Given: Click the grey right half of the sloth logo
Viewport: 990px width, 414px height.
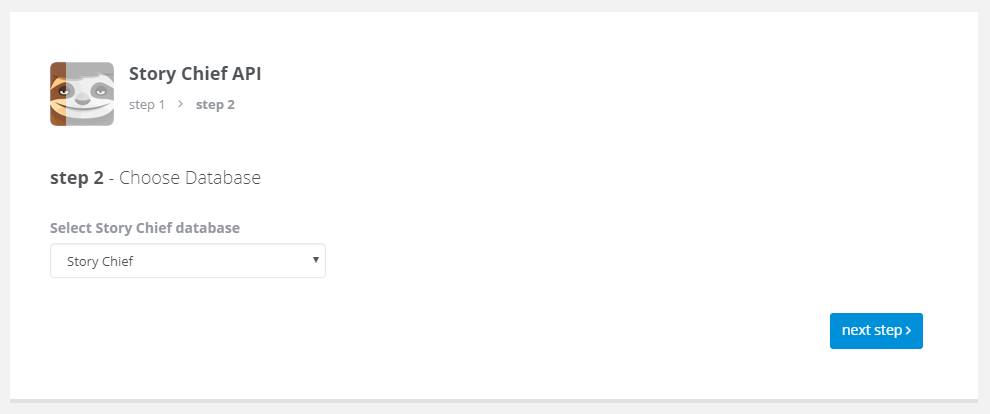Looking at the screenshot, I should (x=90, y=94).
